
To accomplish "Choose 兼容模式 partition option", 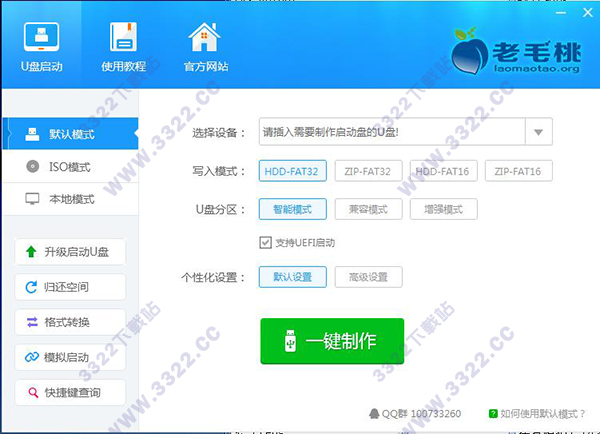I will pyautogui.click(x=368, y=209).
